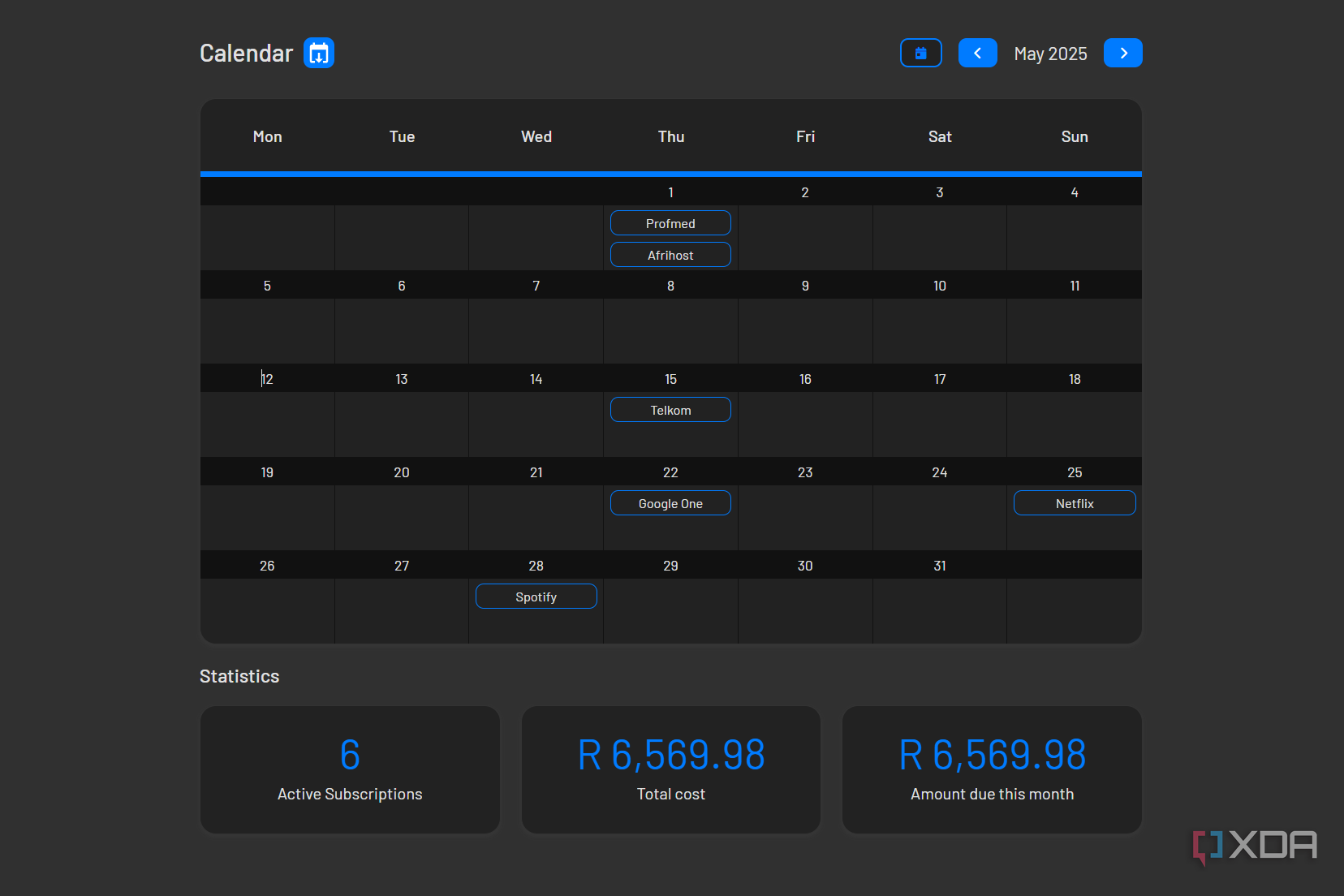Click the Calendar page heading
The height and width of the screenshot is (896, 1344).
[x=246, y=54]
